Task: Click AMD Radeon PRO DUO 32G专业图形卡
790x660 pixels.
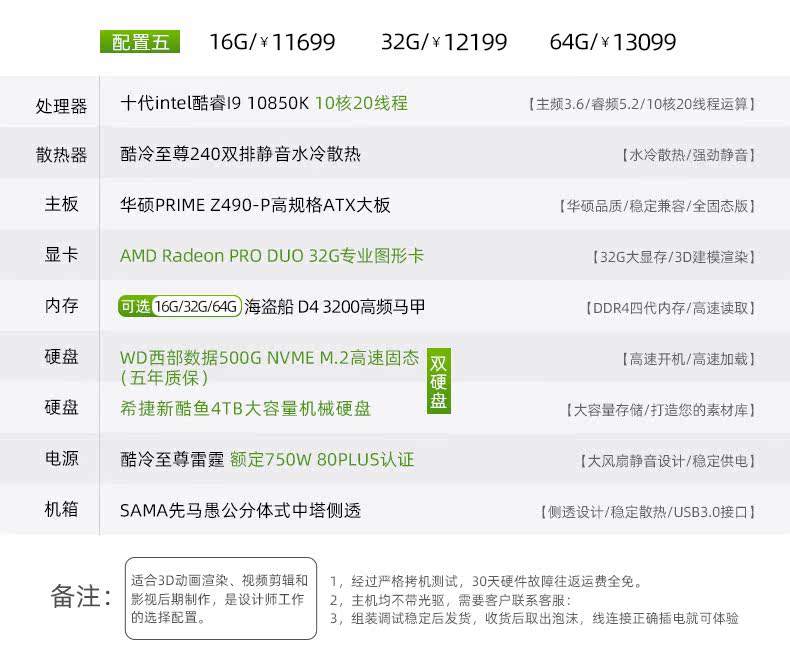Action: (x=272, y=256)
